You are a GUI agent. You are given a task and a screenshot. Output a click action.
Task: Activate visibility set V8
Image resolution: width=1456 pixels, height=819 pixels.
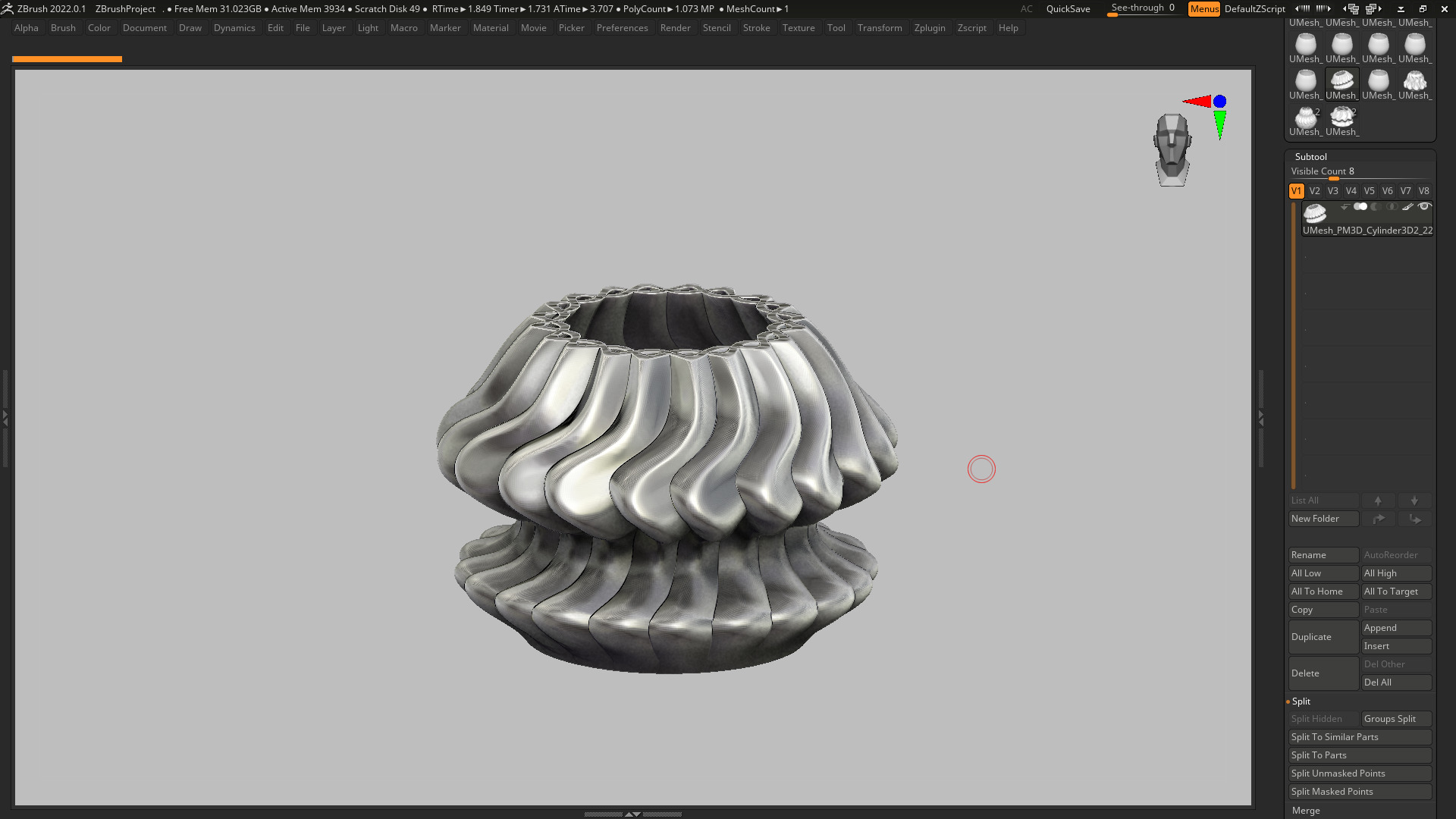1423,191
